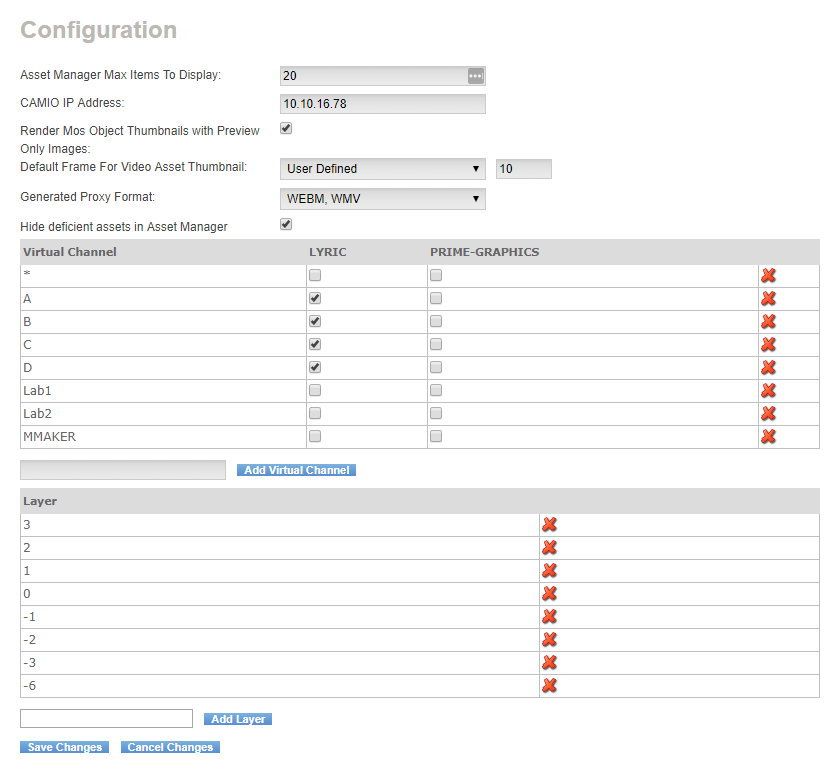The width and height of the screenshot is (839, 777).
Task: Remove layer -2 via red X icon
Action: point(549,639)
